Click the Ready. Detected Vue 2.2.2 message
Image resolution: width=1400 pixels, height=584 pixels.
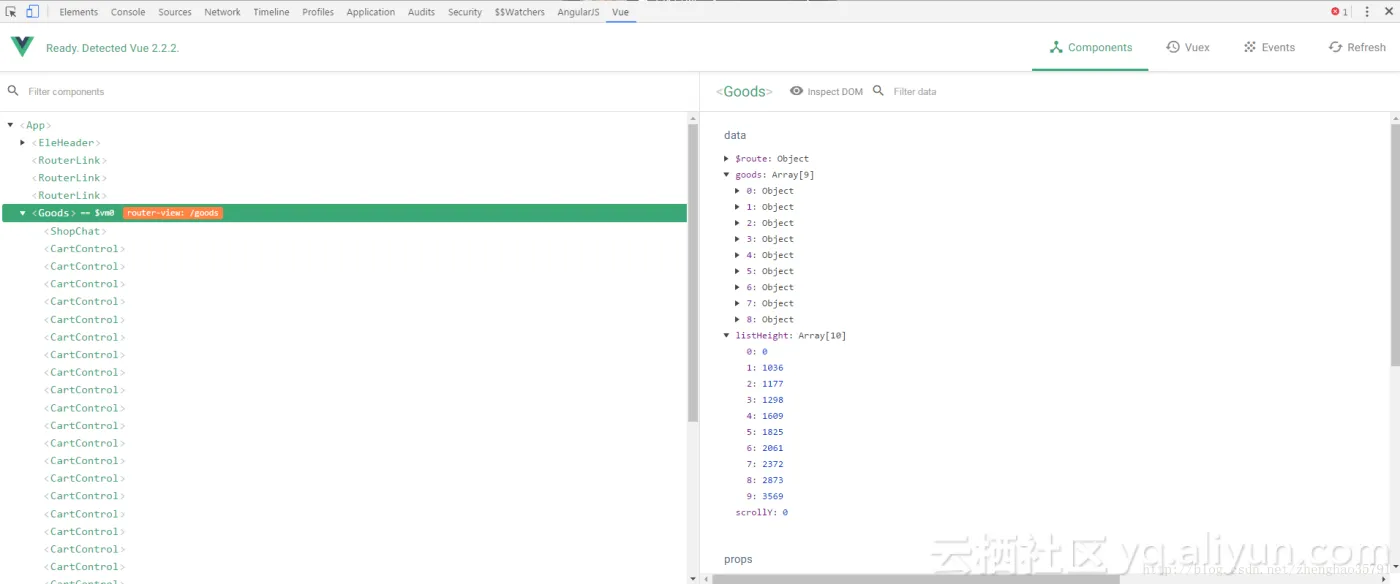click(x=112, y=48)
